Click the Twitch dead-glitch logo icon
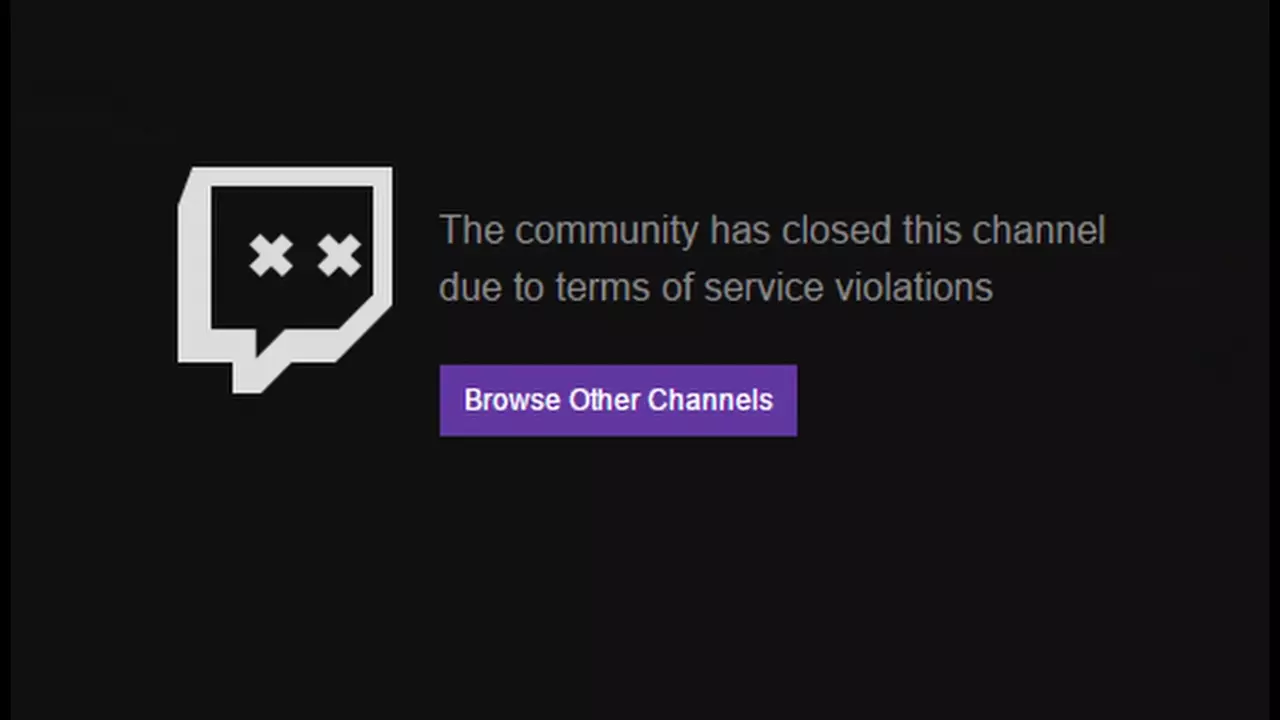Screen dimensions: 1280x720 click(285, 280)
